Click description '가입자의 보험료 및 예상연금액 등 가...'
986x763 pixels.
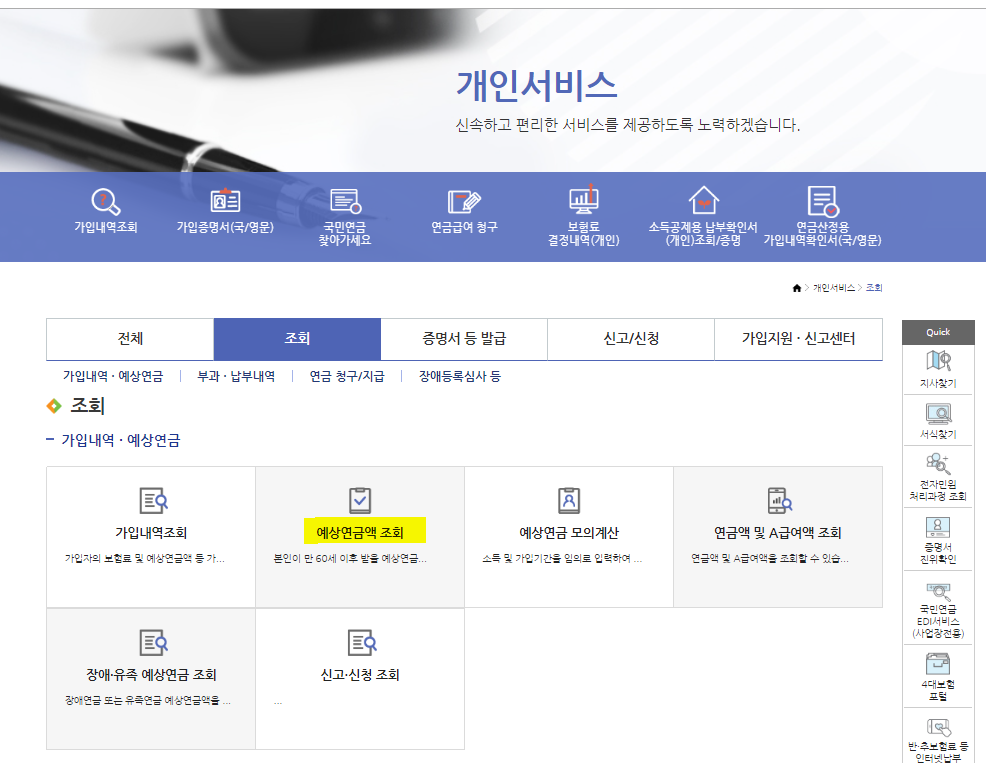[x=145, y=559]
